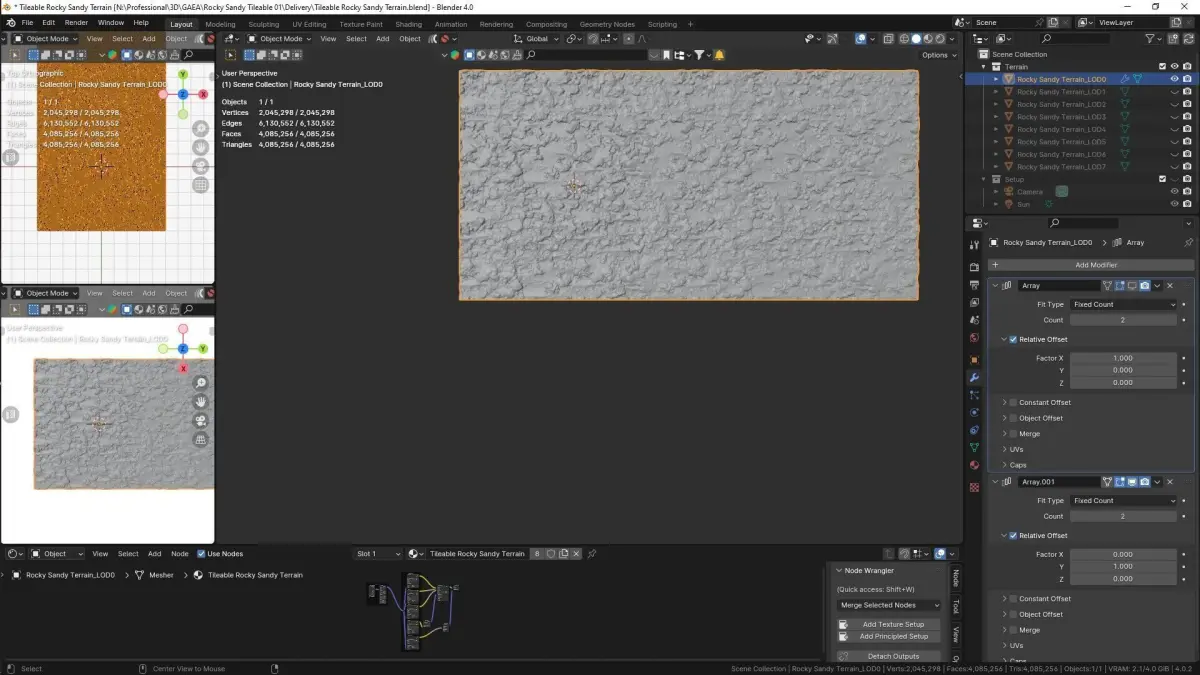Show Rocky Sandy Terrain_LOD1 in viewport
Screen dimensions: 1200x675
click(x=1174, y=92)
